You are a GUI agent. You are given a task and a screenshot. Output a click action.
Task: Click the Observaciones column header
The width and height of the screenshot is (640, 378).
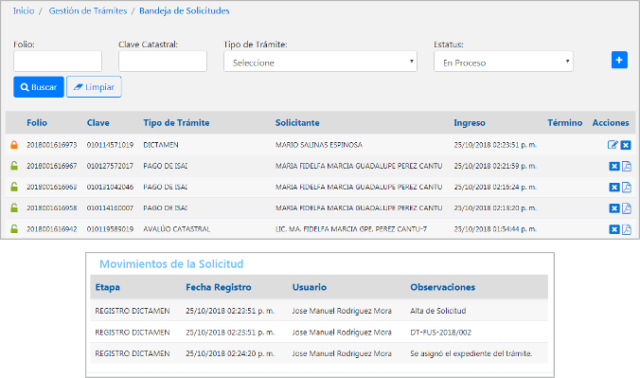pyautogui.click(x=442, y=287)
